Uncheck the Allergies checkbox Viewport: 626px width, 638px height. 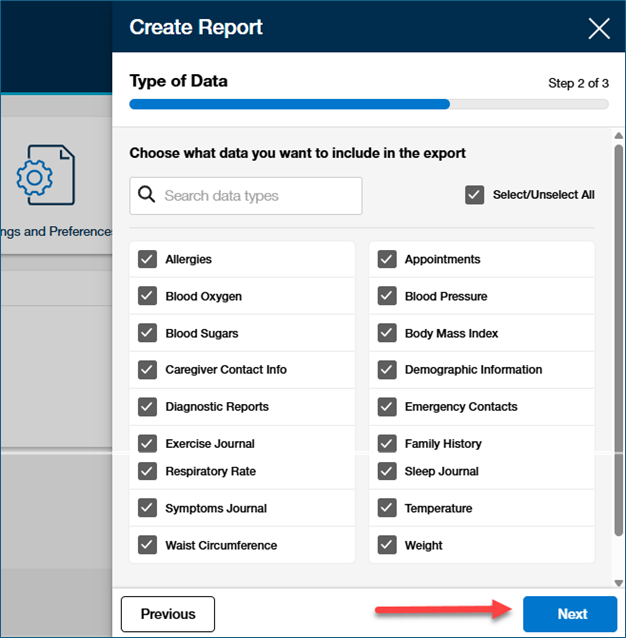click(x=148, y=259)
